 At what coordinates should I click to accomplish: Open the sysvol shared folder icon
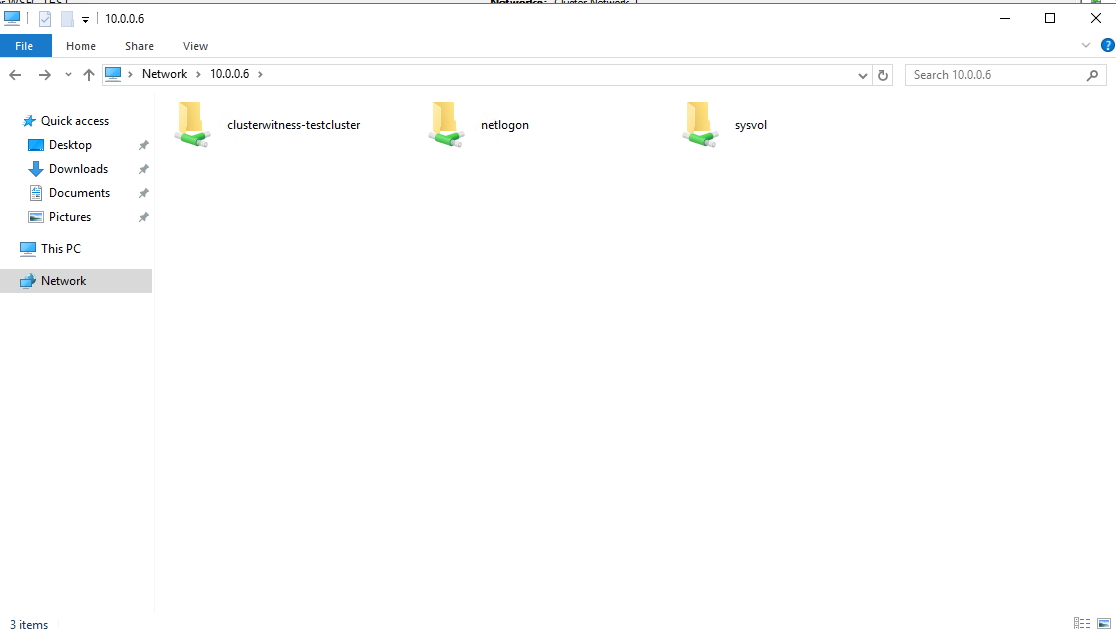(700, 125)
